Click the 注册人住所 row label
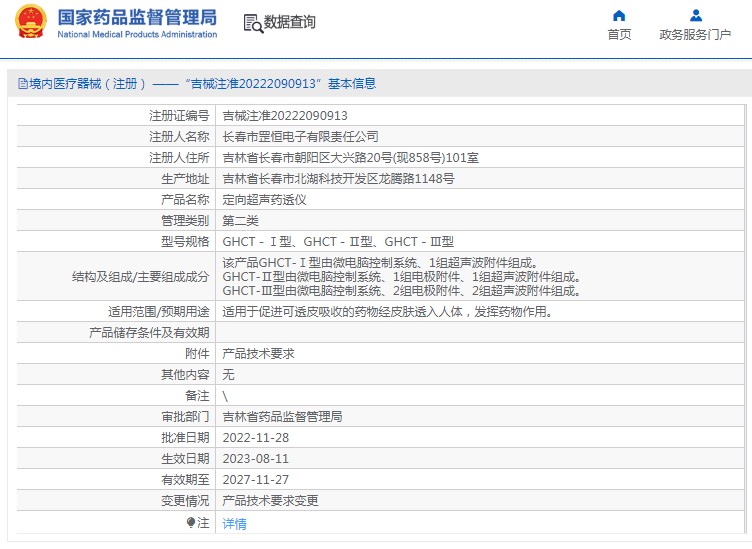 (179, 158)
